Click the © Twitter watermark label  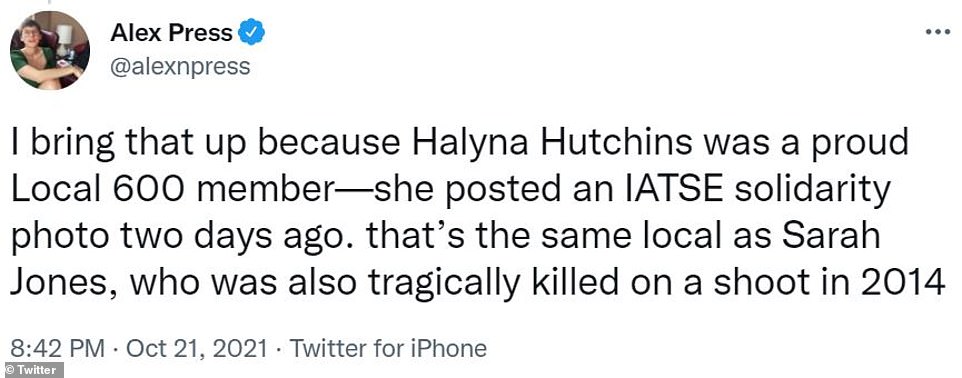31,370
